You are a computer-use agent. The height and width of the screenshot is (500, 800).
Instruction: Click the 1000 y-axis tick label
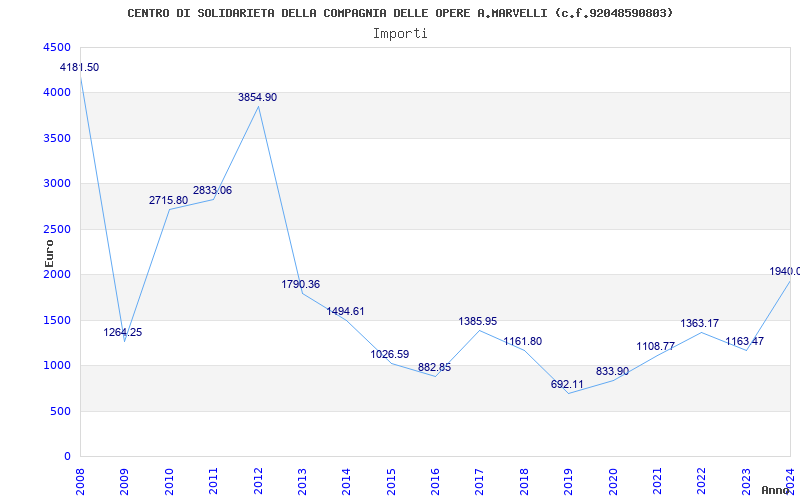click(x=58, y=366)
